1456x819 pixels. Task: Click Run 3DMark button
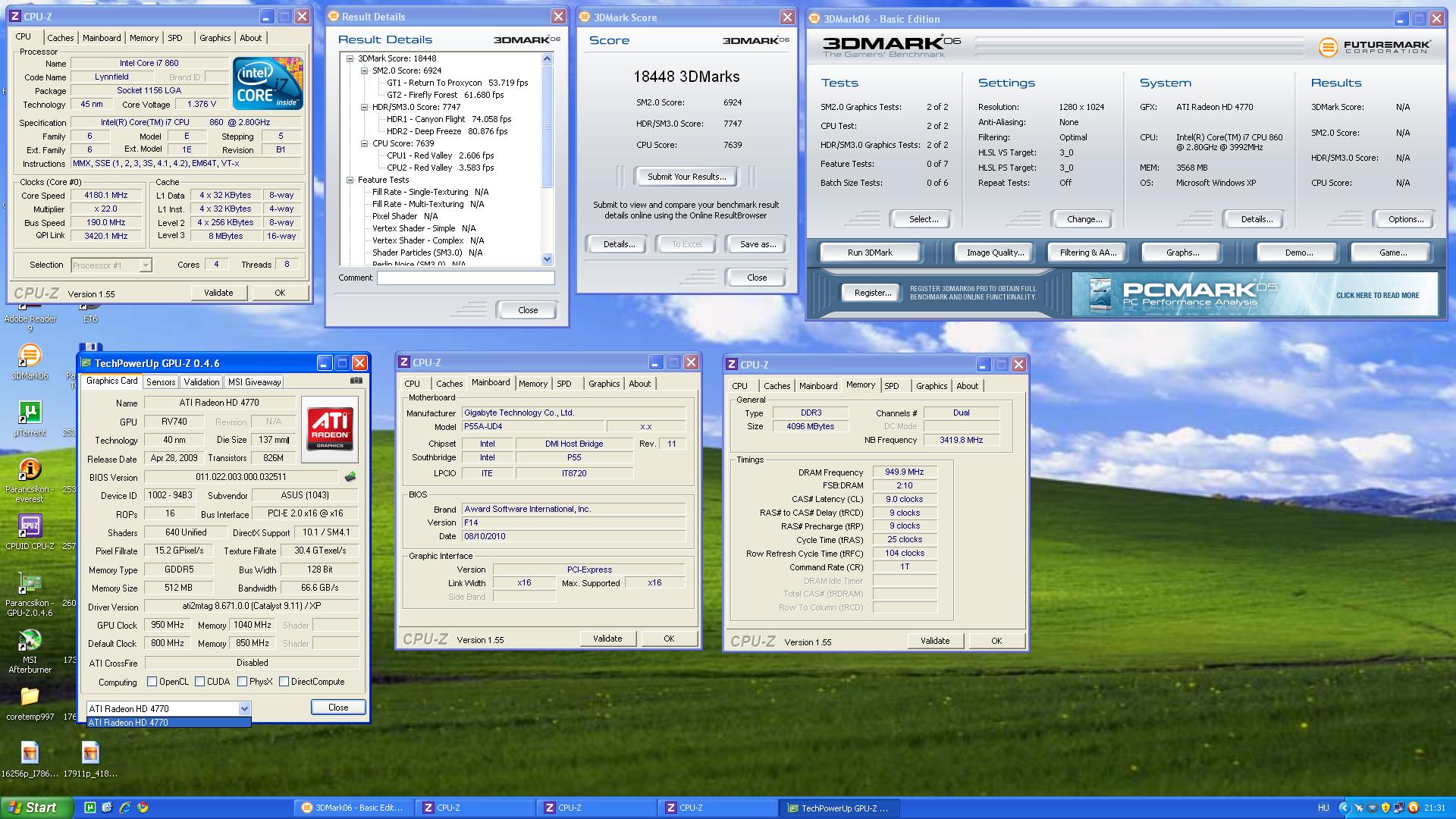(870, 253)
